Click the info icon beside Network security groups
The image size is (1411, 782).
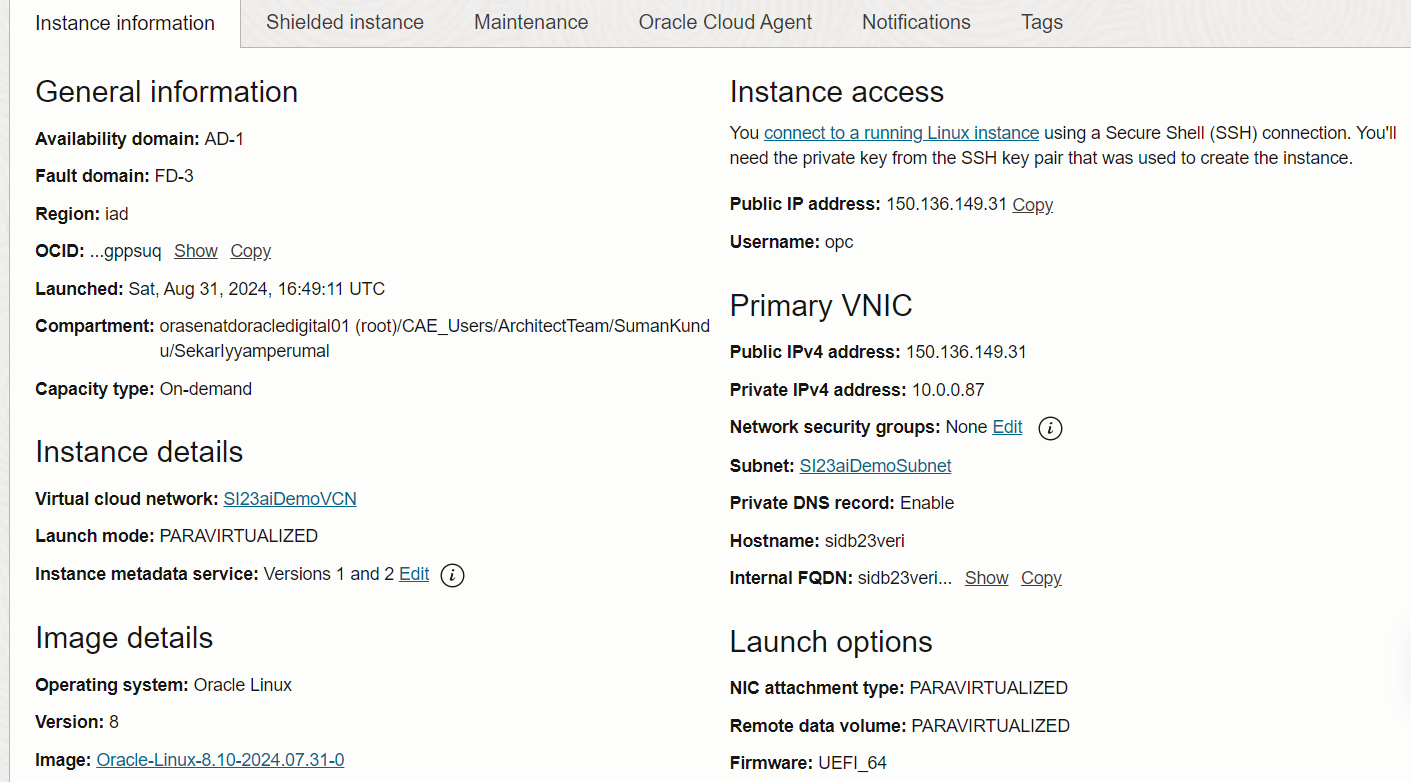point(1049,428)
